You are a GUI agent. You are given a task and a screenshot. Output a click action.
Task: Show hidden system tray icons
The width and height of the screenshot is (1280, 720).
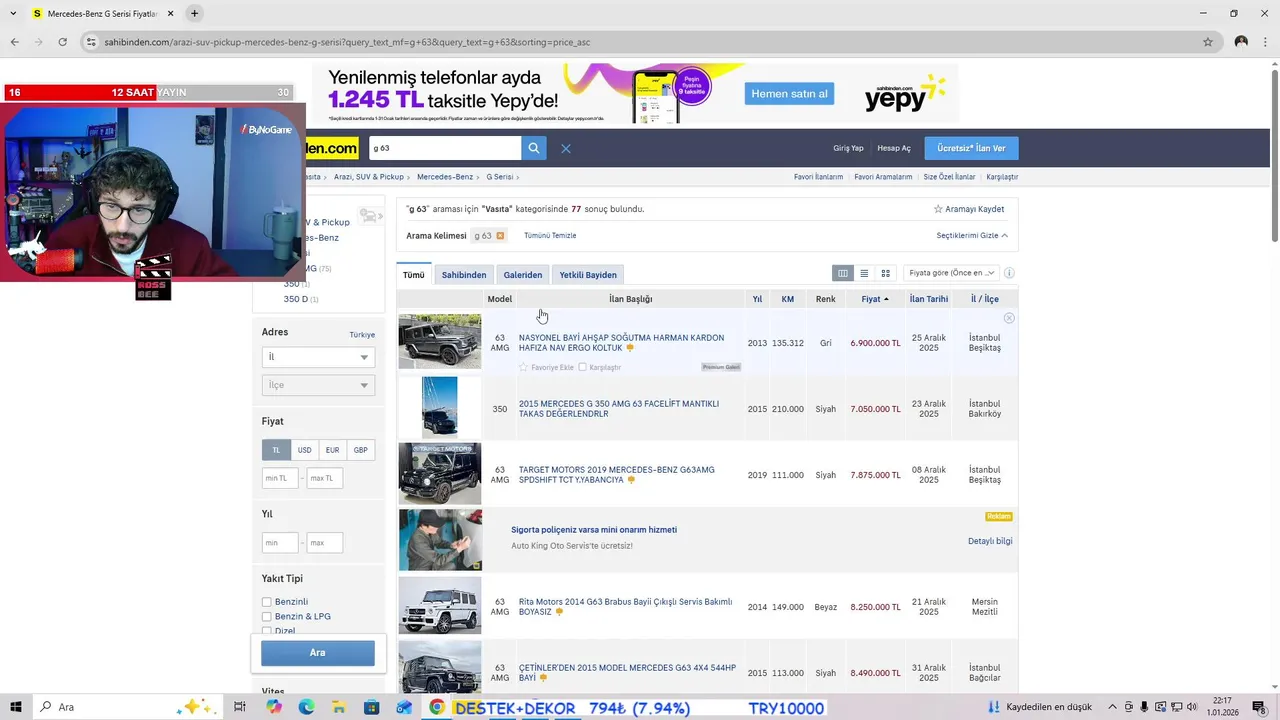[x=1112, y=707]
